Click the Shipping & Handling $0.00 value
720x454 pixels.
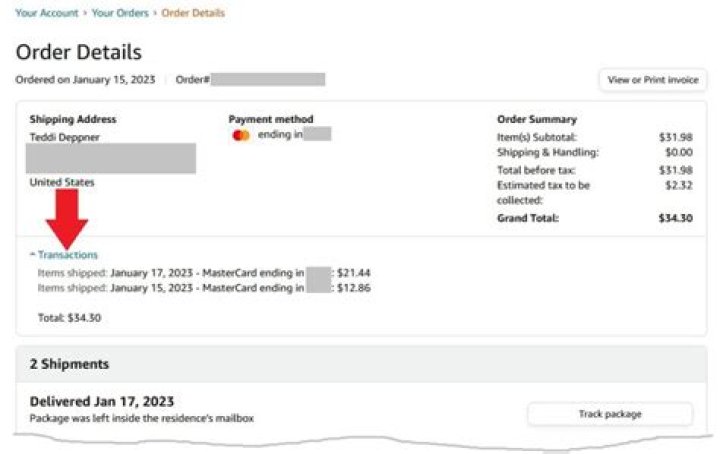[x=678, y=152]
